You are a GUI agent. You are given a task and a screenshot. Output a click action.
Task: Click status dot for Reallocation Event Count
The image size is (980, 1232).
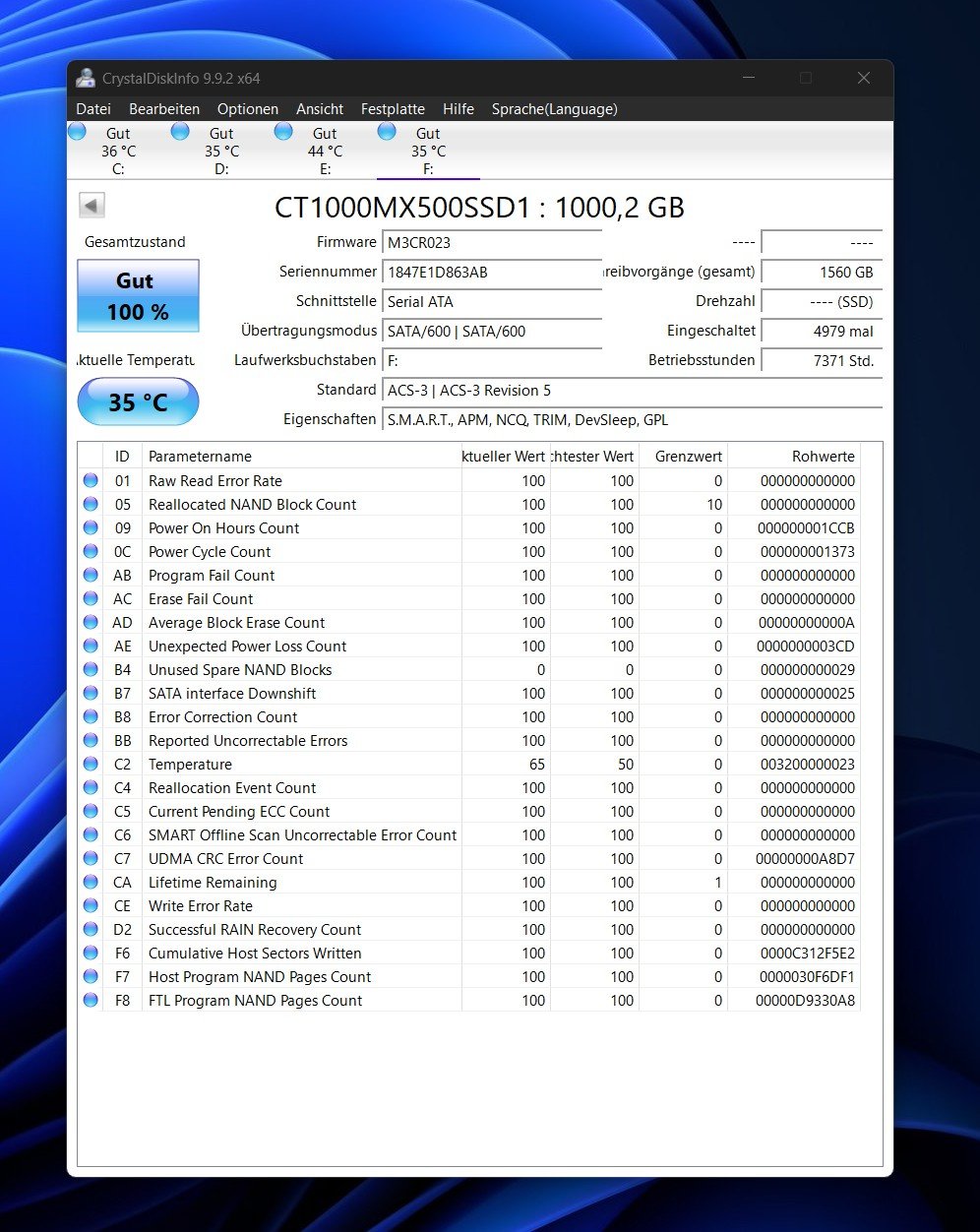tap(92, 787)
